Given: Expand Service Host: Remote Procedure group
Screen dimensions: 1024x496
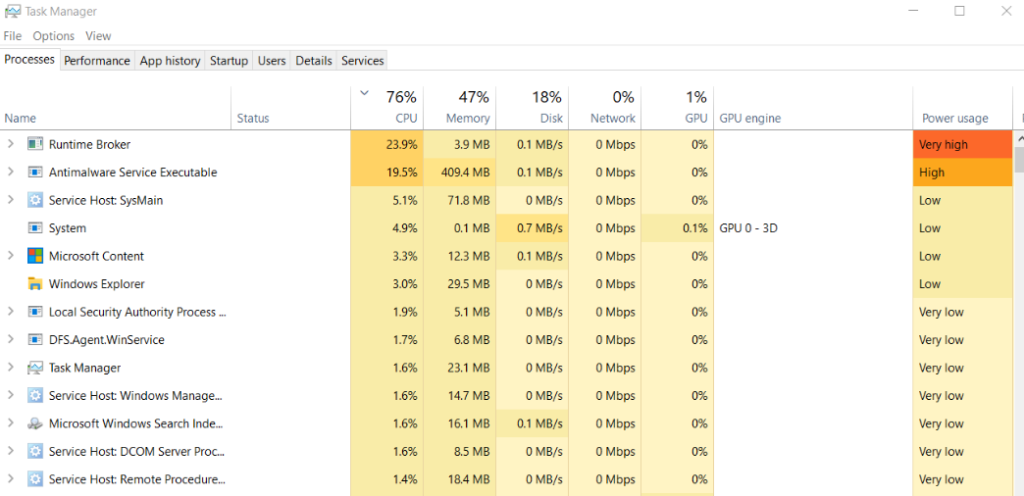Looking at the screenshot, I should tap(10, 480).
